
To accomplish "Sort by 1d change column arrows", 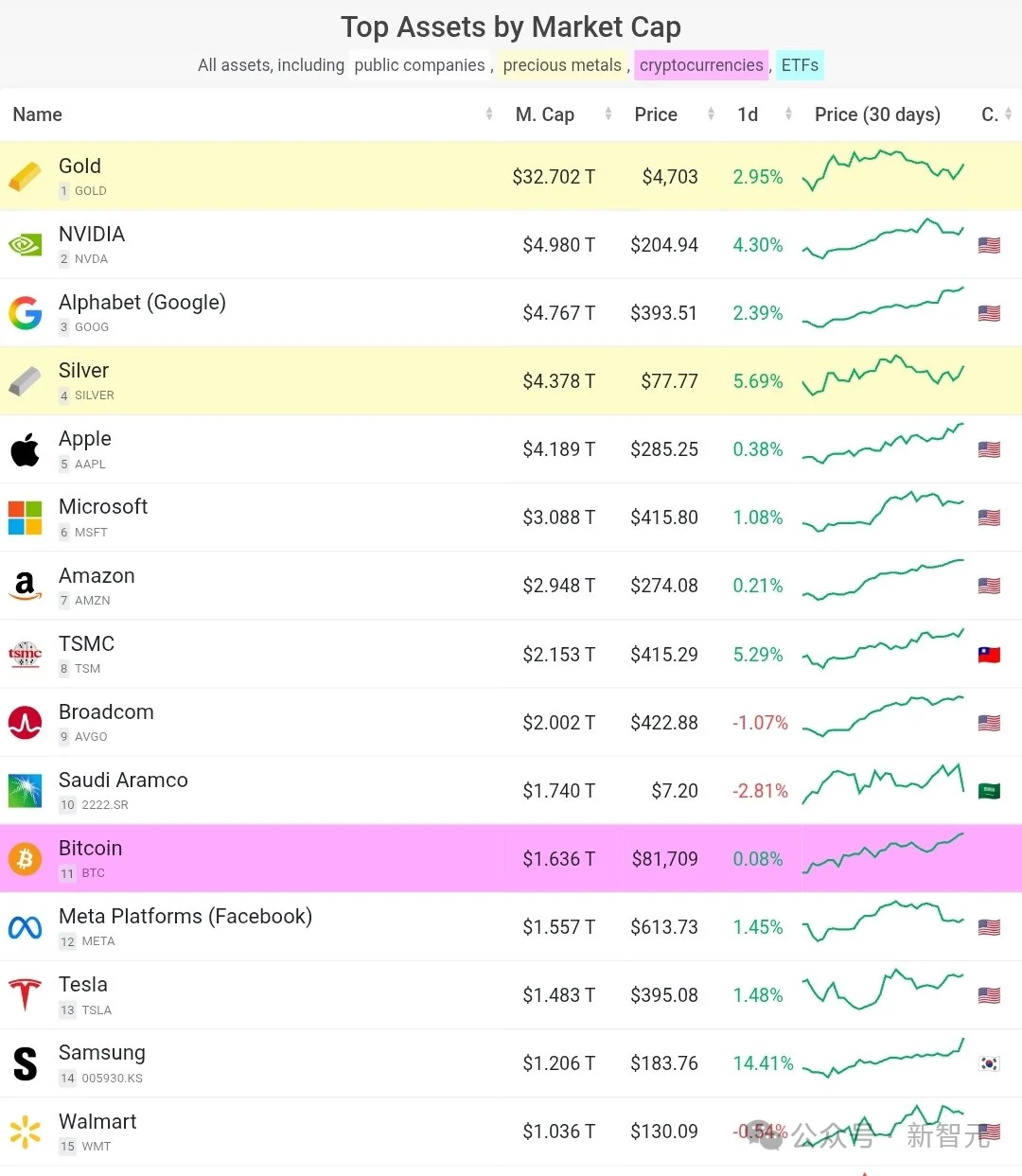I will pyautogui.click(x=788, y=114).
